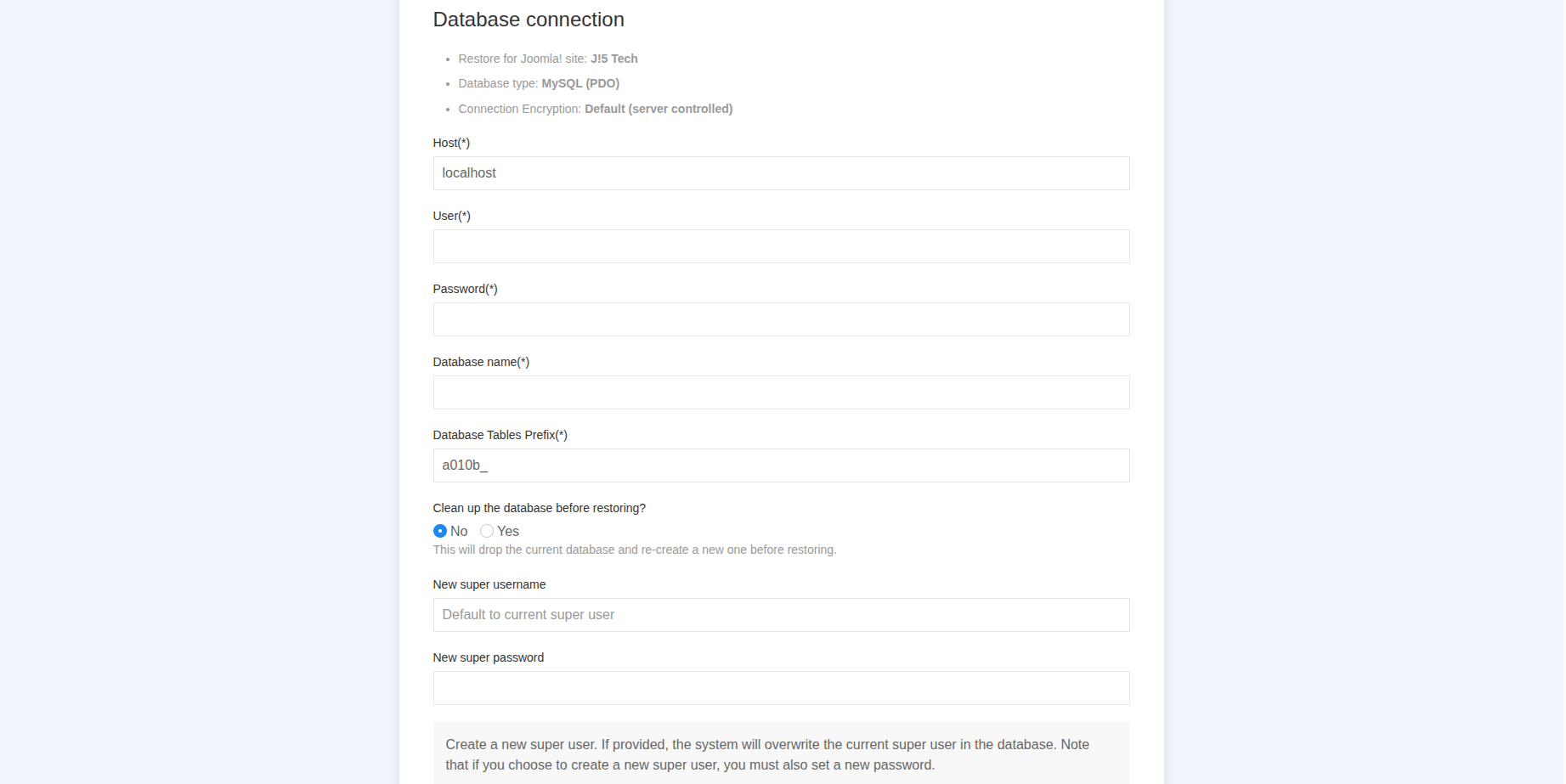
Task: Click the Host field containing localhost
Action: coord(781,173)
